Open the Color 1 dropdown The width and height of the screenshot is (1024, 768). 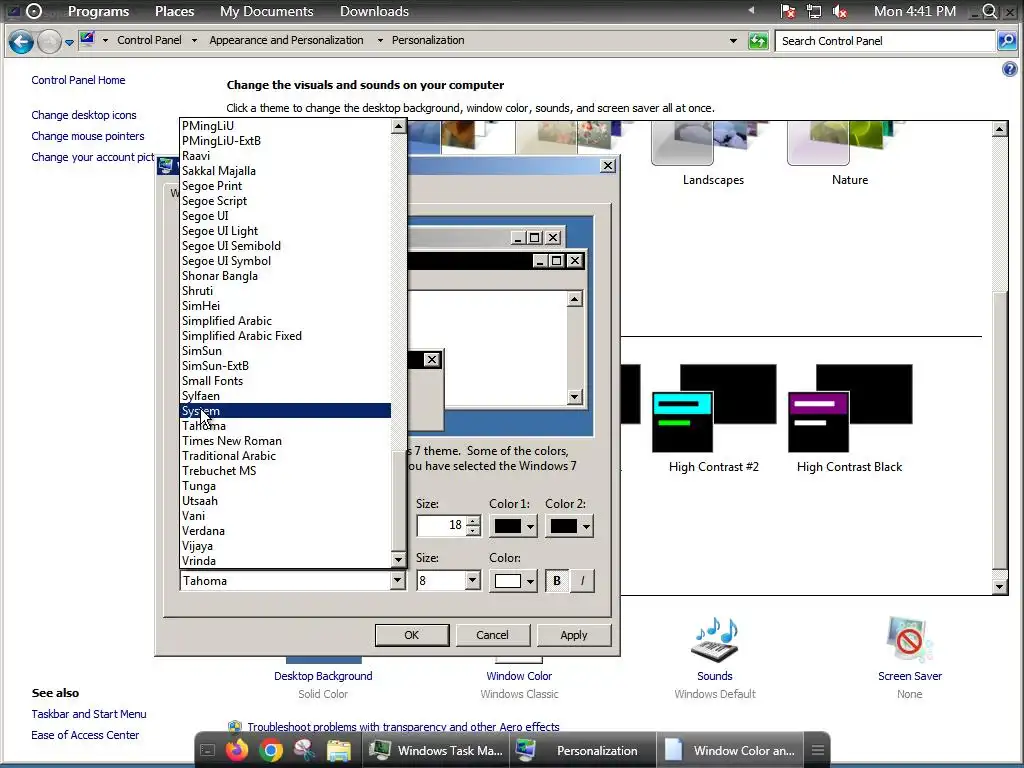(x=530, y=526)
